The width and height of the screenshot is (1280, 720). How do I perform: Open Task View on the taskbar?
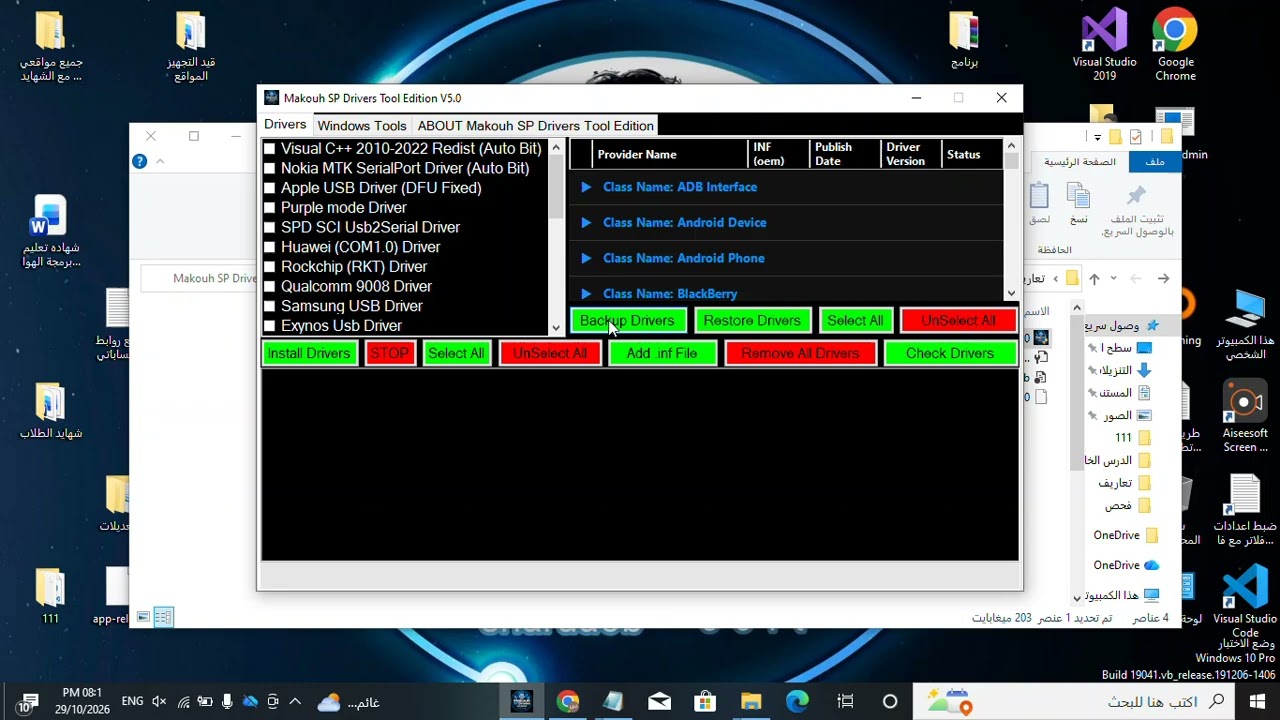point(845,702)
